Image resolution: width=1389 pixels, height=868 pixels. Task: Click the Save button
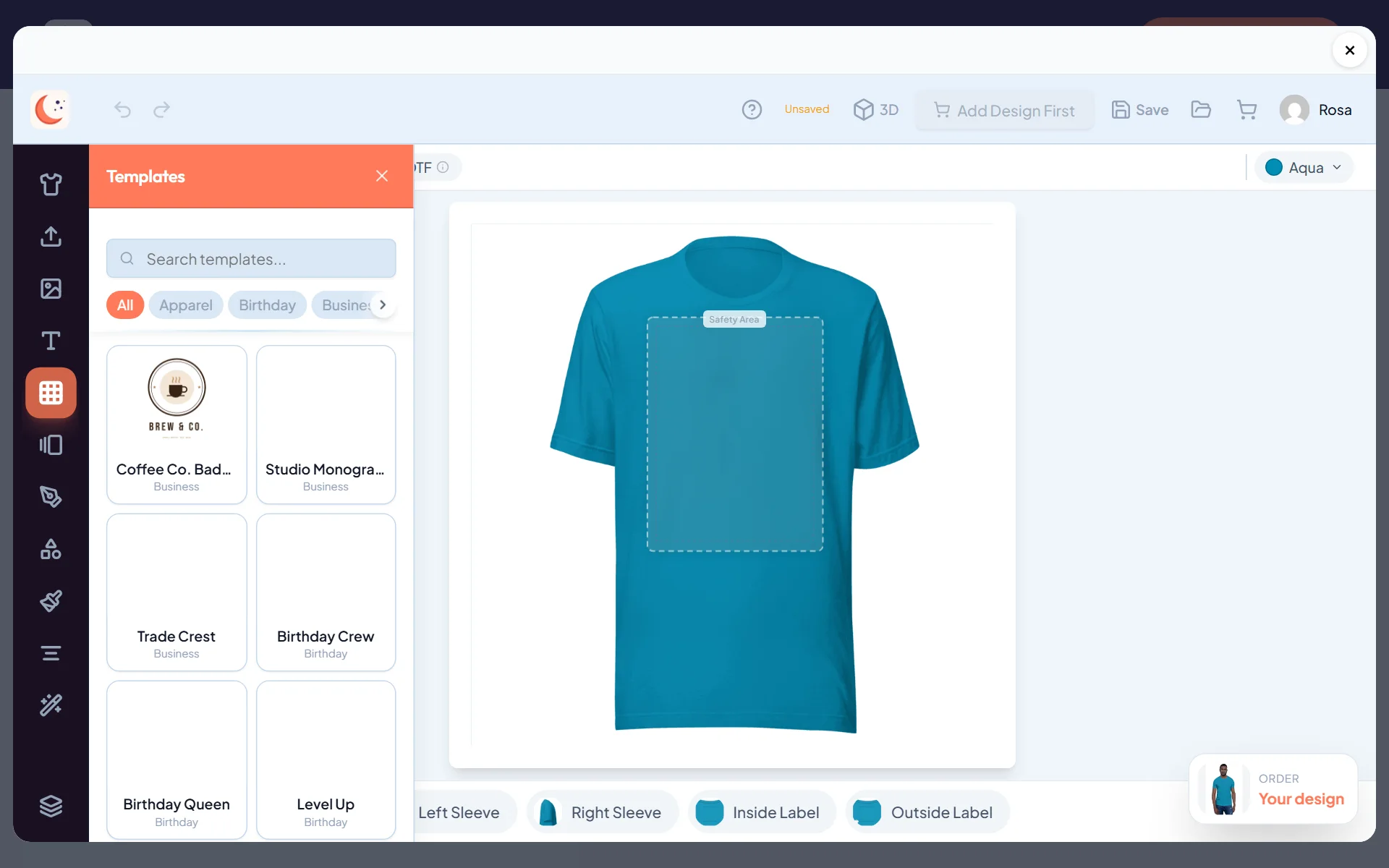(x=1140, y=110)
